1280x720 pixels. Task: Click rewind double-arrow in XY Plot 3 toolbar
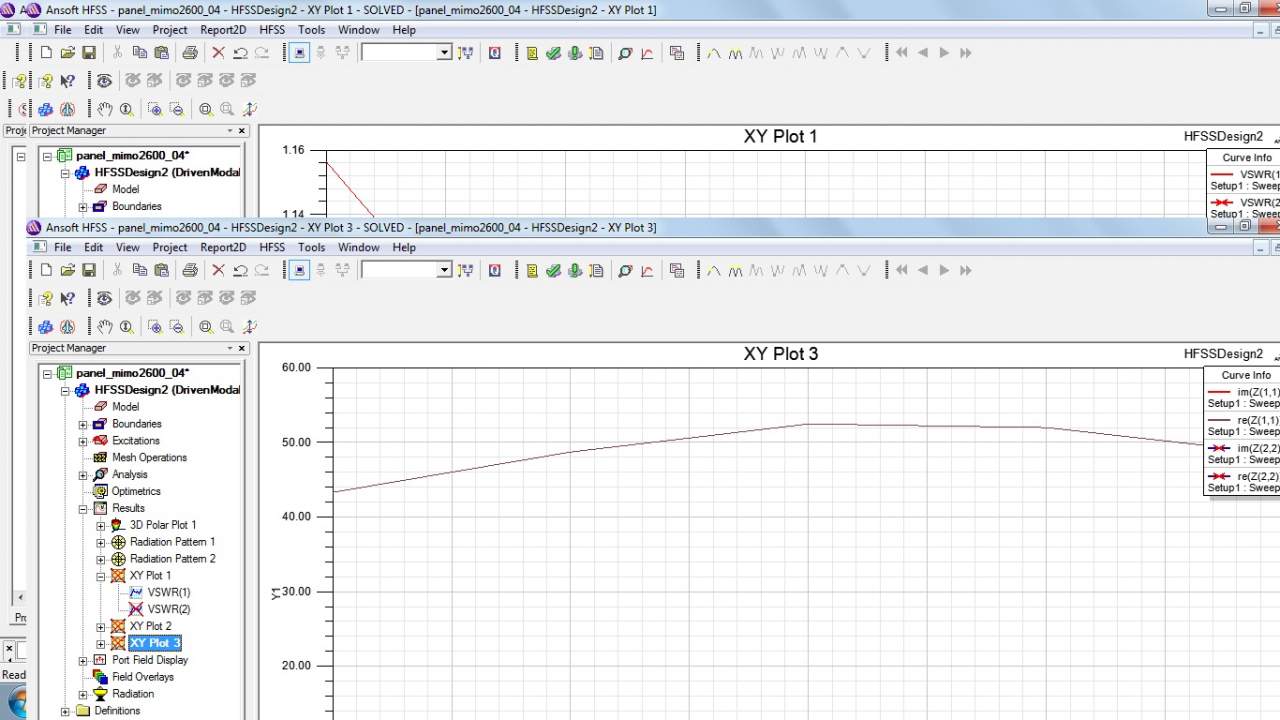point(901,270)
